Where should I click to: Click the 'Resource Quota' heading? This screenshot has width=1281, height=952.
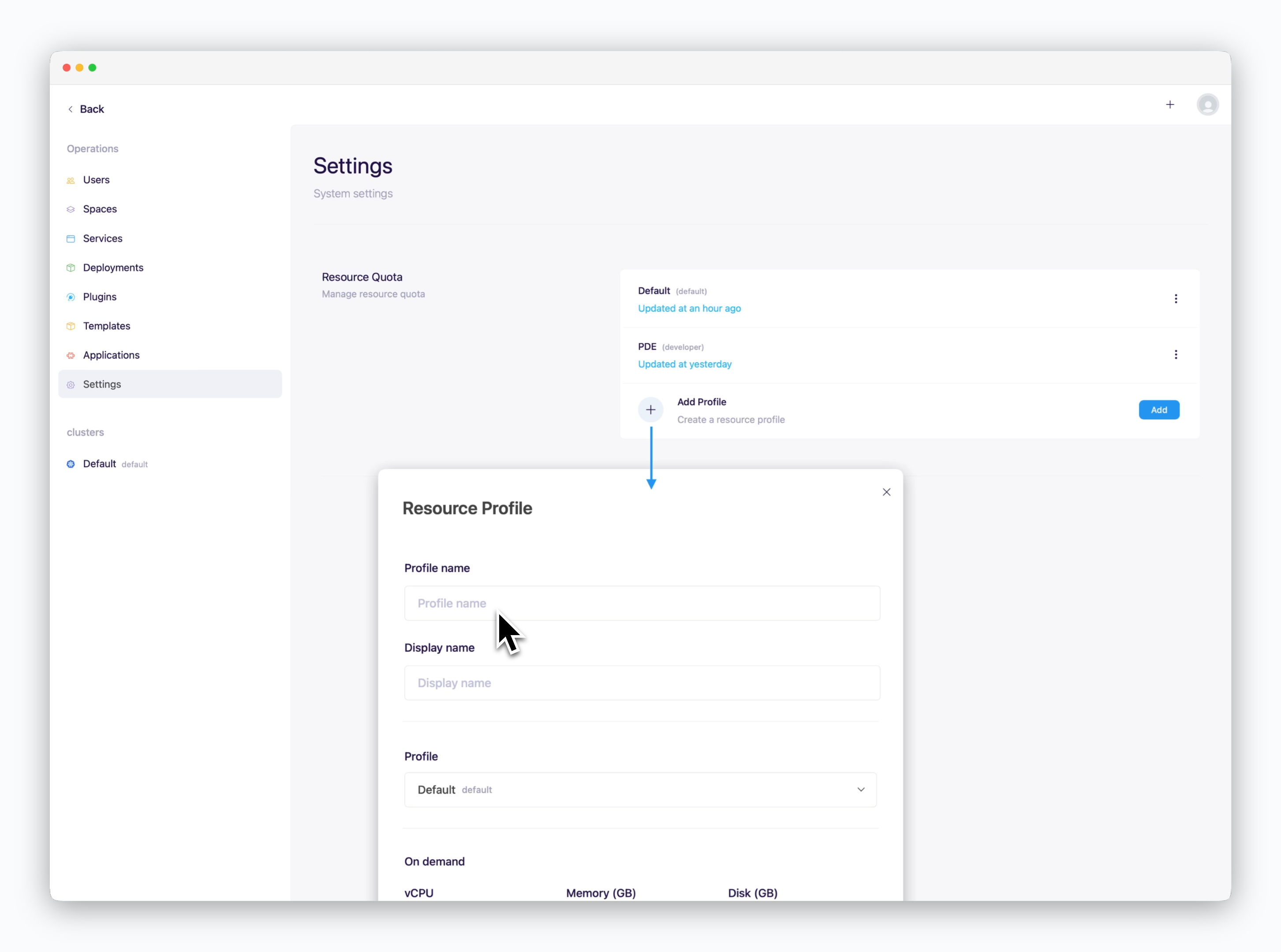click(362, 277)
